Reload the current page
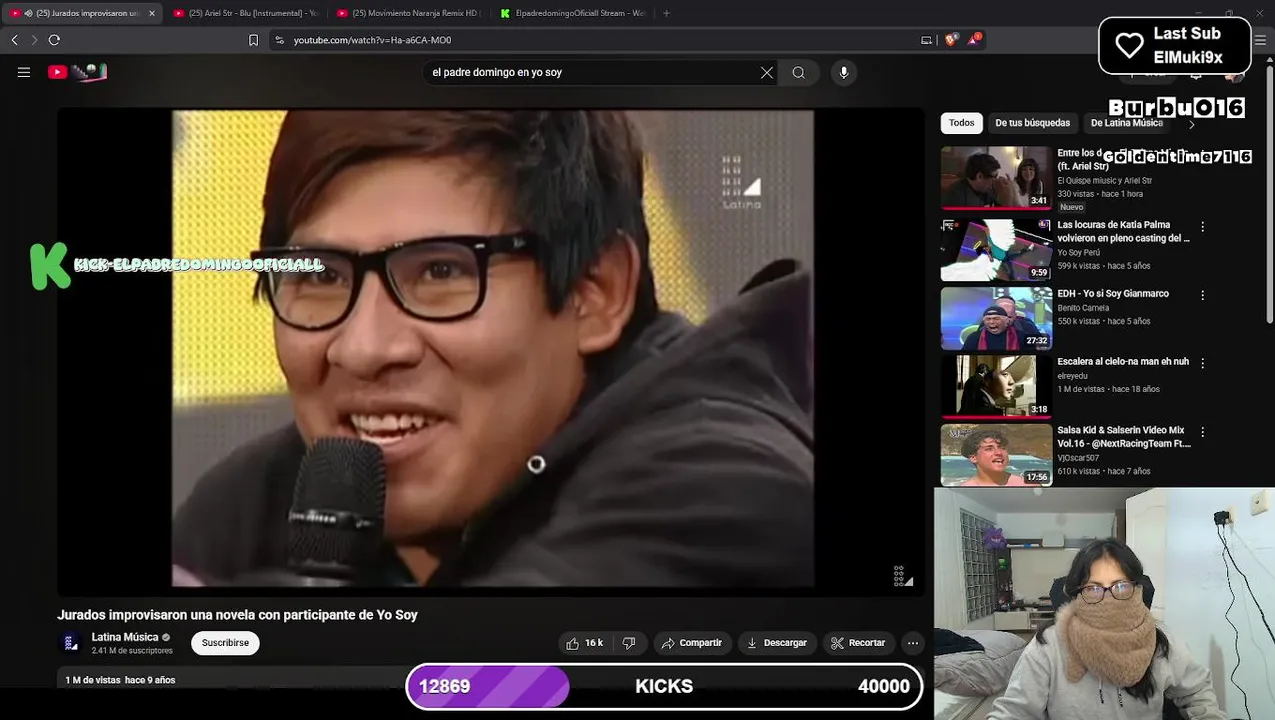 pos(54,40)
